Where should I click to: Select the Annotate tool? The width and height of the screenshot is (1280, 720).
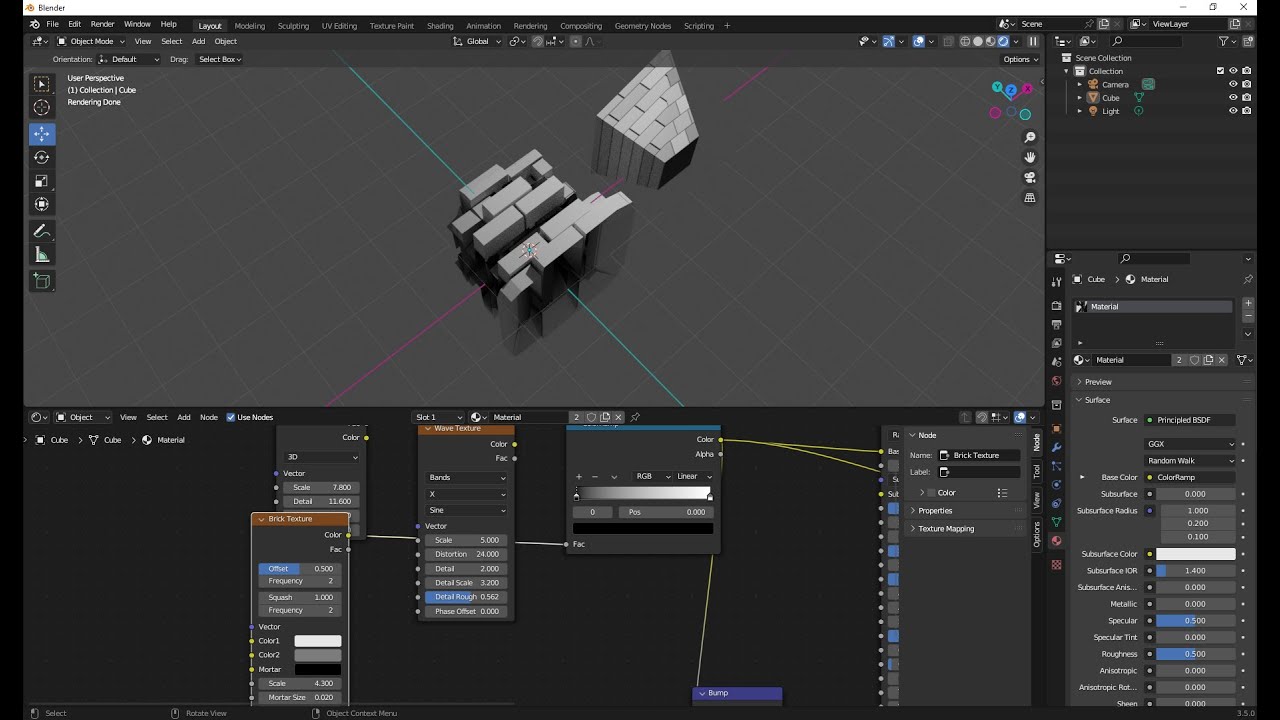41,231
